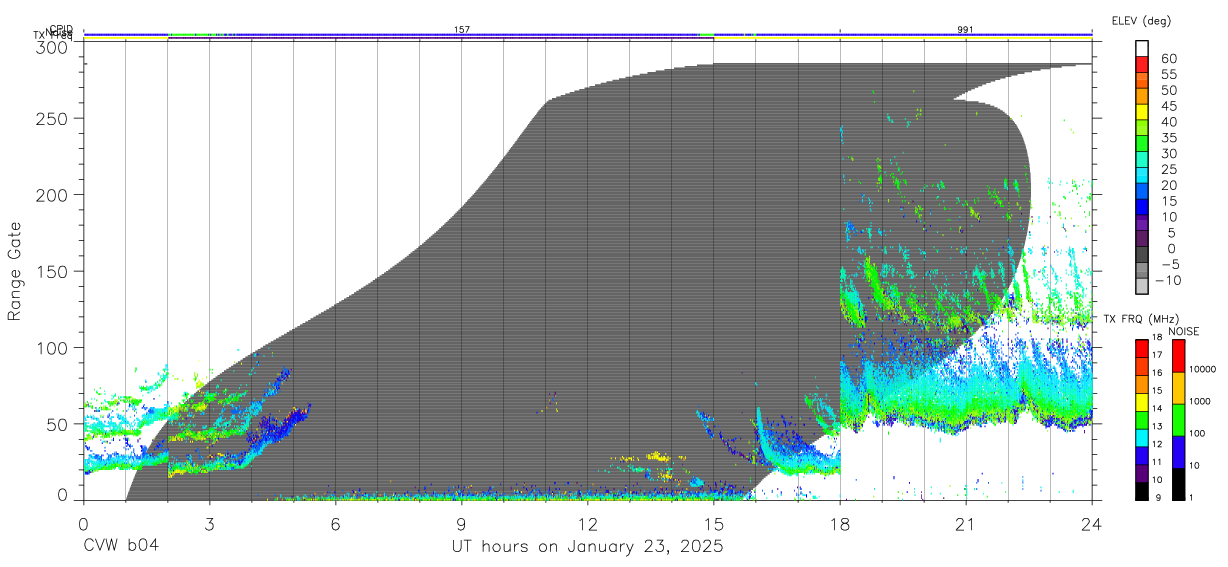
Task: Click the '12' label on TX FRQ colorbar
Action: pos(1156,445)
